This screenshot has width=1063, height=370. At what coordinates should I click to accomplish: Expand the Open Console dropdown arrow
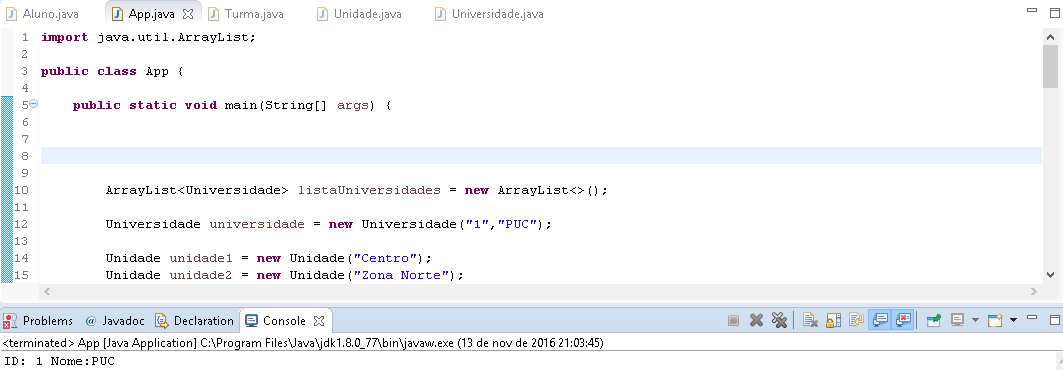click(1013, 321)
